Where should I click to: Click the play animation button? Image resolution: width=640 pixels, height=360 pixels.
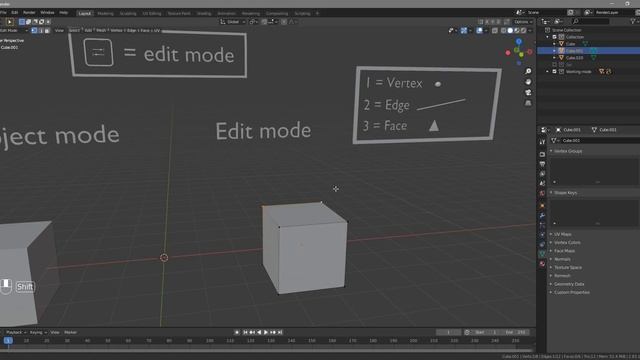click(266, 332)
